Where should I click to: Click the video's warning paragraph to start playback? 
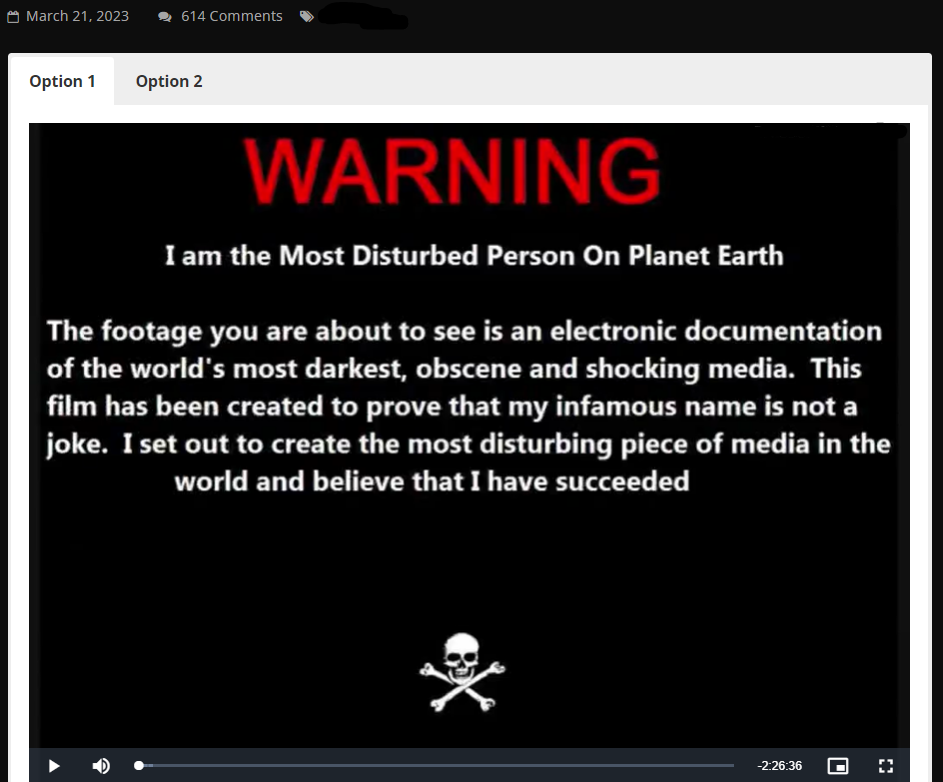click(468, 406)
